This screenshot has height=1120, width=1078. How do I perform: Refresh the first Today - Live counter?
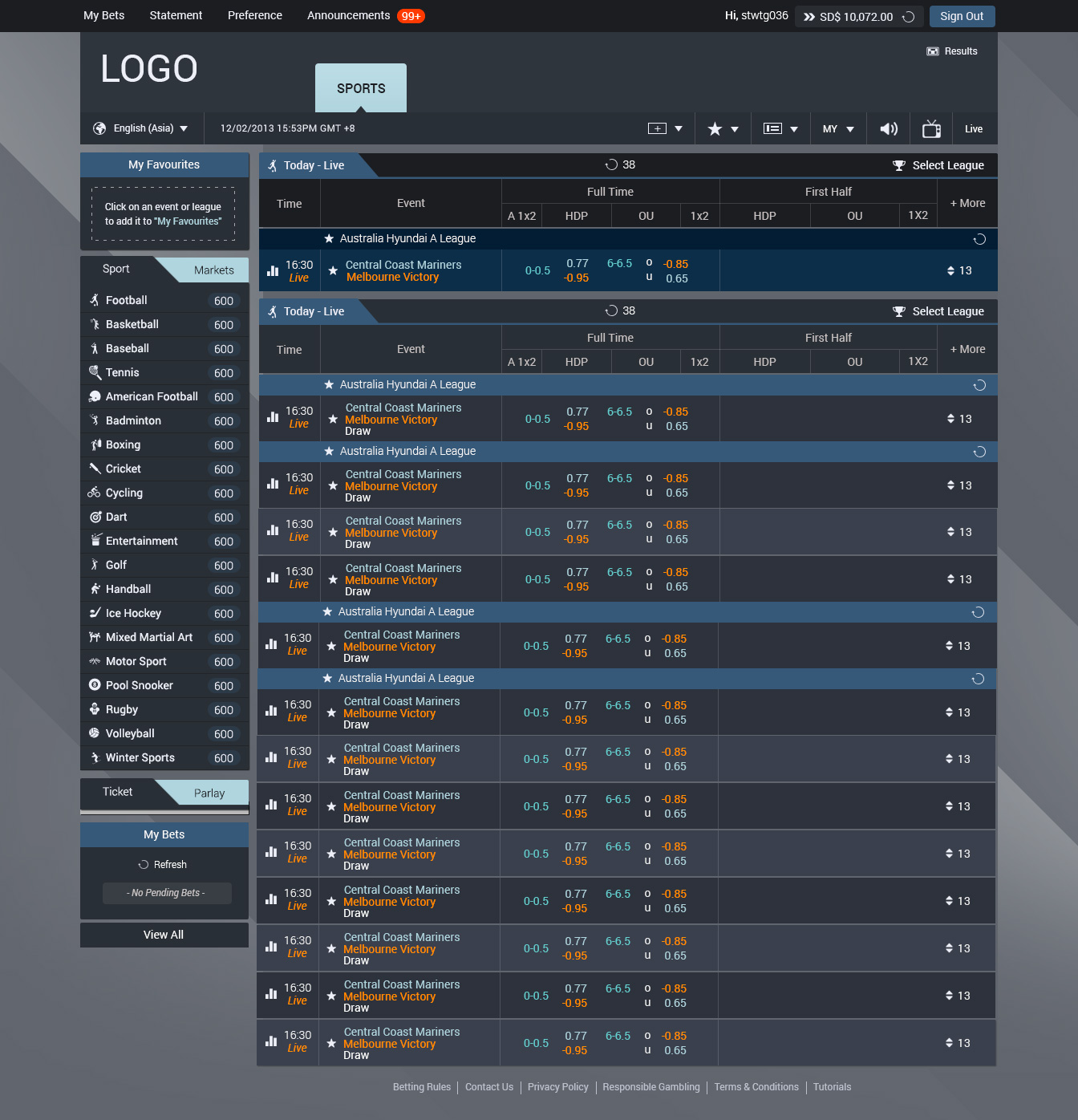click(611, 165)
